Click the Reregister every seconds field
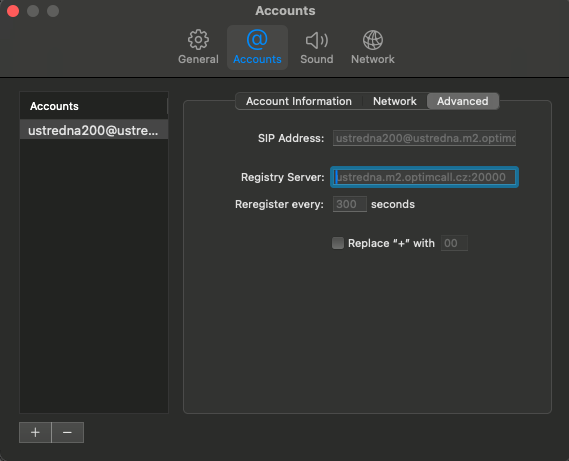The width and height of the screenshot is (569, 461). [x=350, y=204]
